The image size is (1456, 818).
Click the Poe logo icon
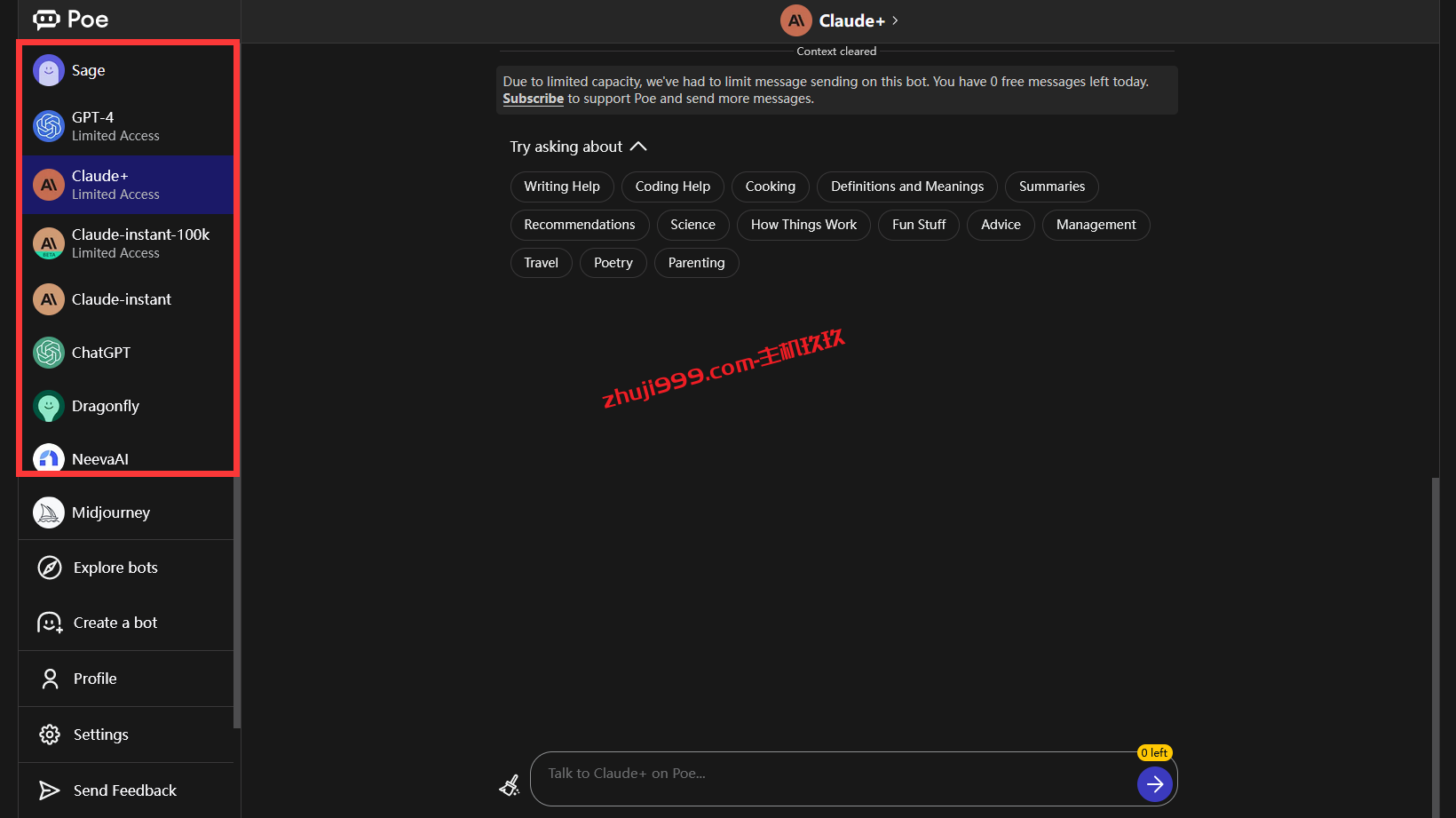pos(46,20)
